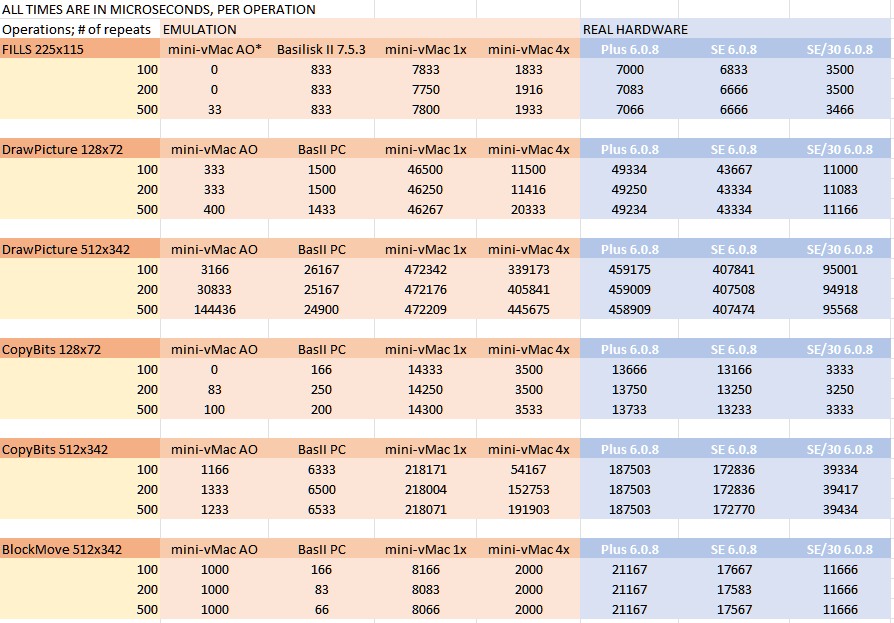The width and height of the screenshot is (894, 623).
Task: Click the 'Operations; # of repeats' cell
Action: [76, 29]
